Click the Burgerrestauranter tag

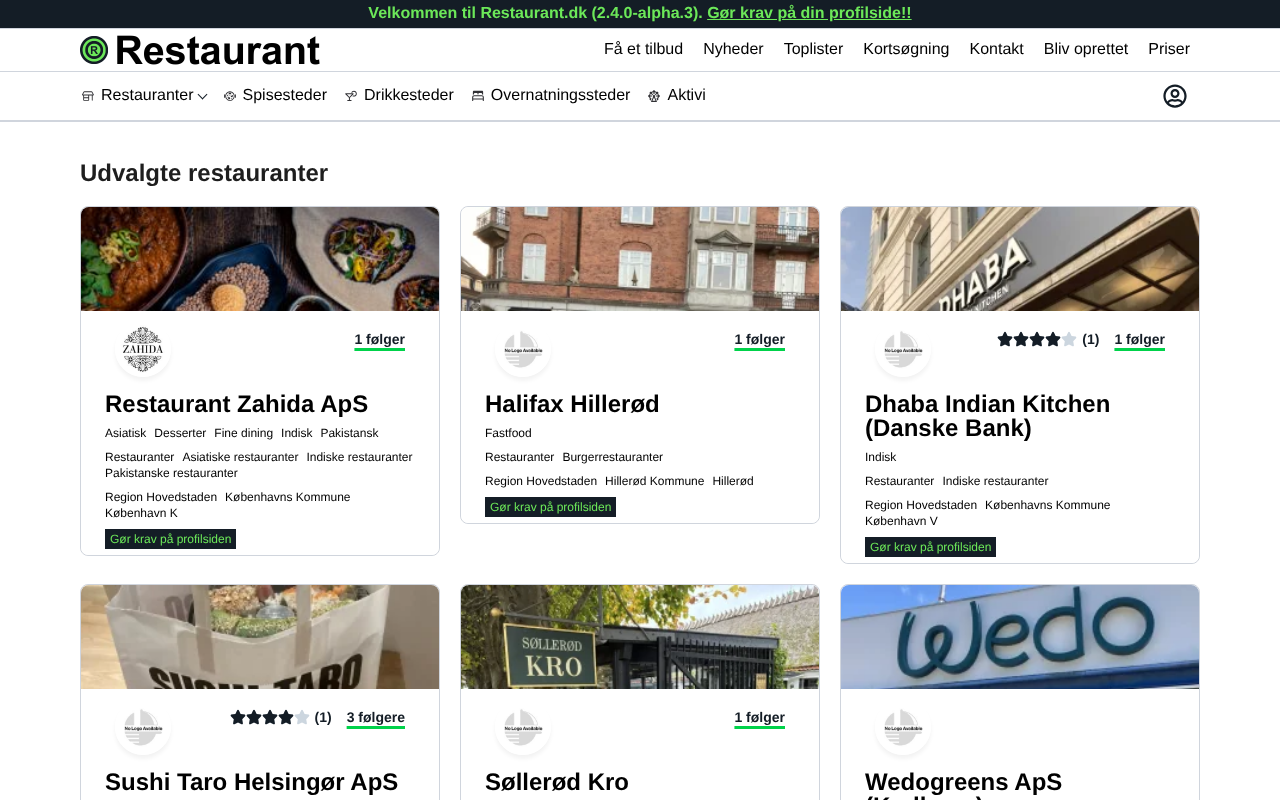[613, 457]
